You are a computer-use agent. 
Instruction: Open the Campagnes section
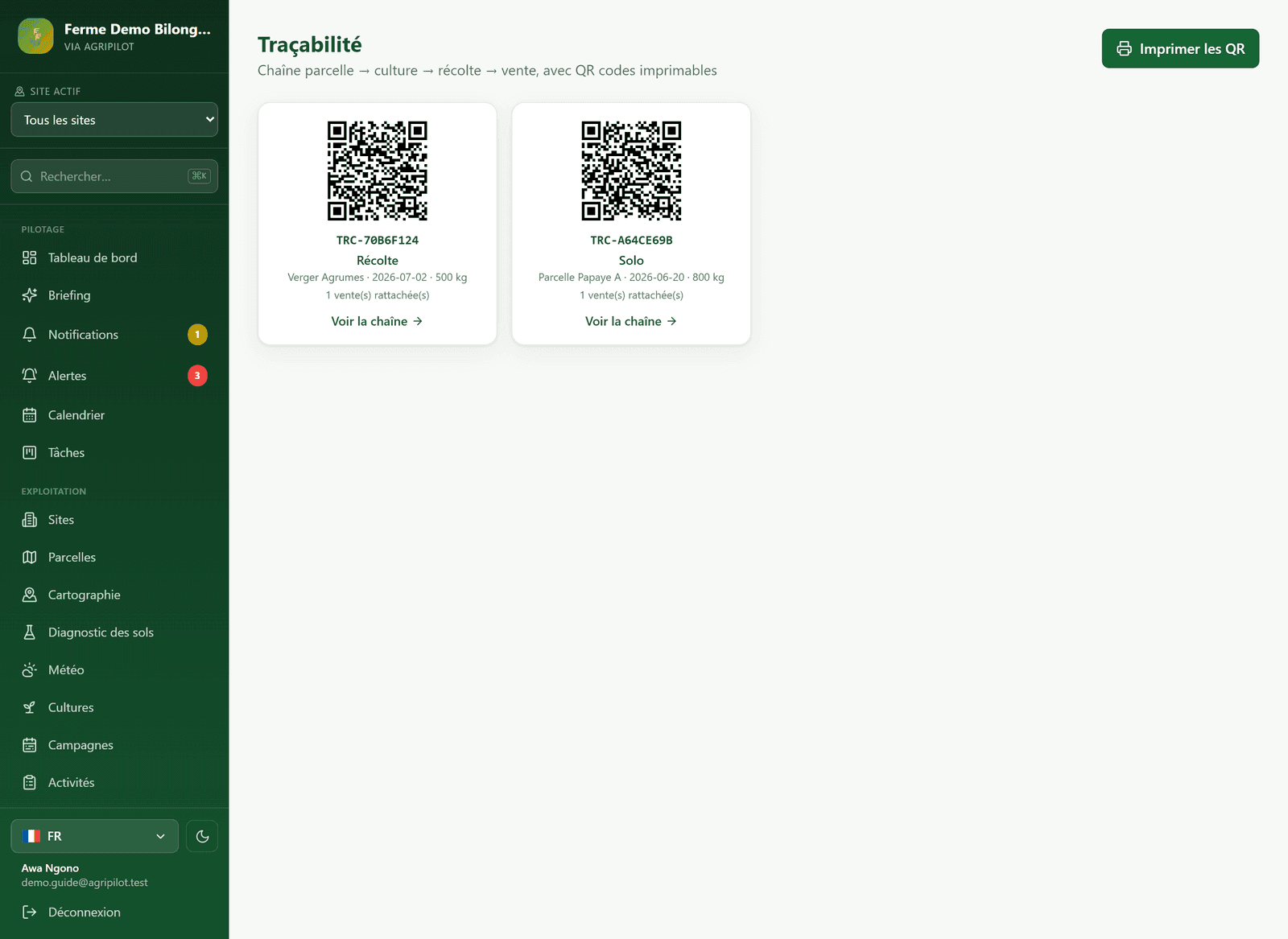tap(114, 745)
